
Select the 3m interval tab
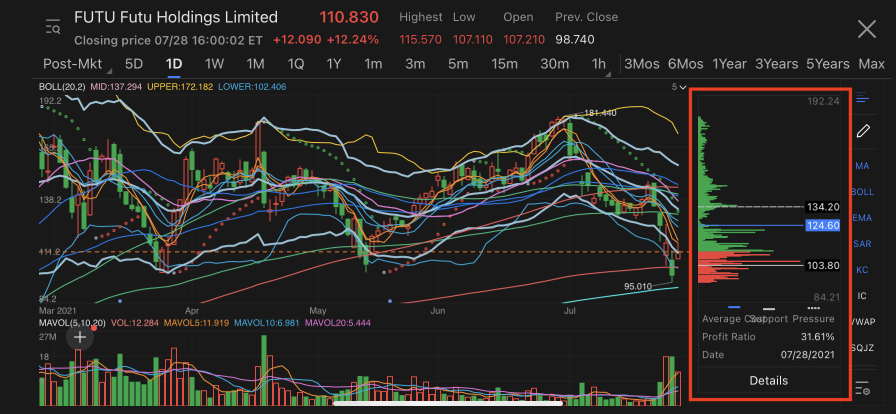click(415, 64)
